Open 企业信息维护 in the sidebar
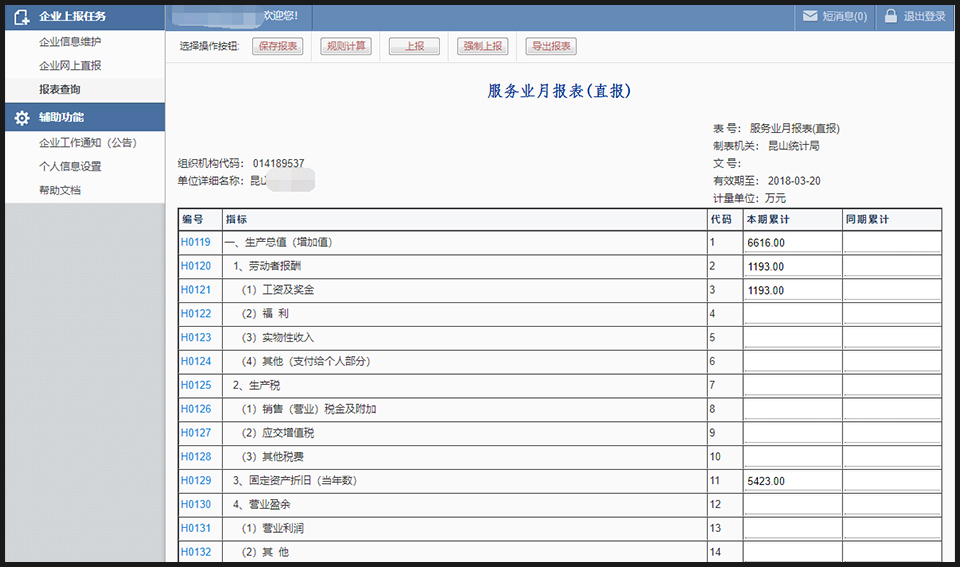The width and height of the screenshot is (960, 567). (x=70, y=42)
